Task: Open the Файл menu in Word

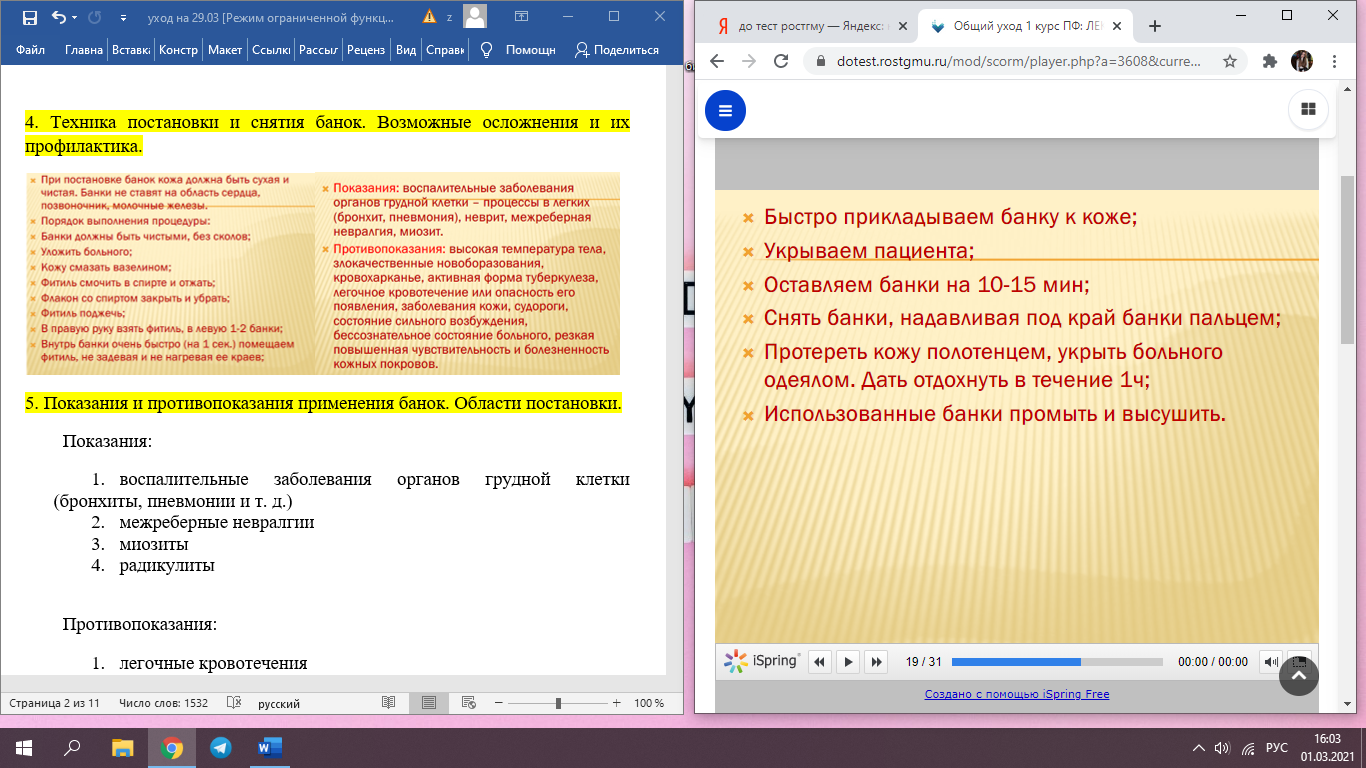Action: (x=31, y=50)
